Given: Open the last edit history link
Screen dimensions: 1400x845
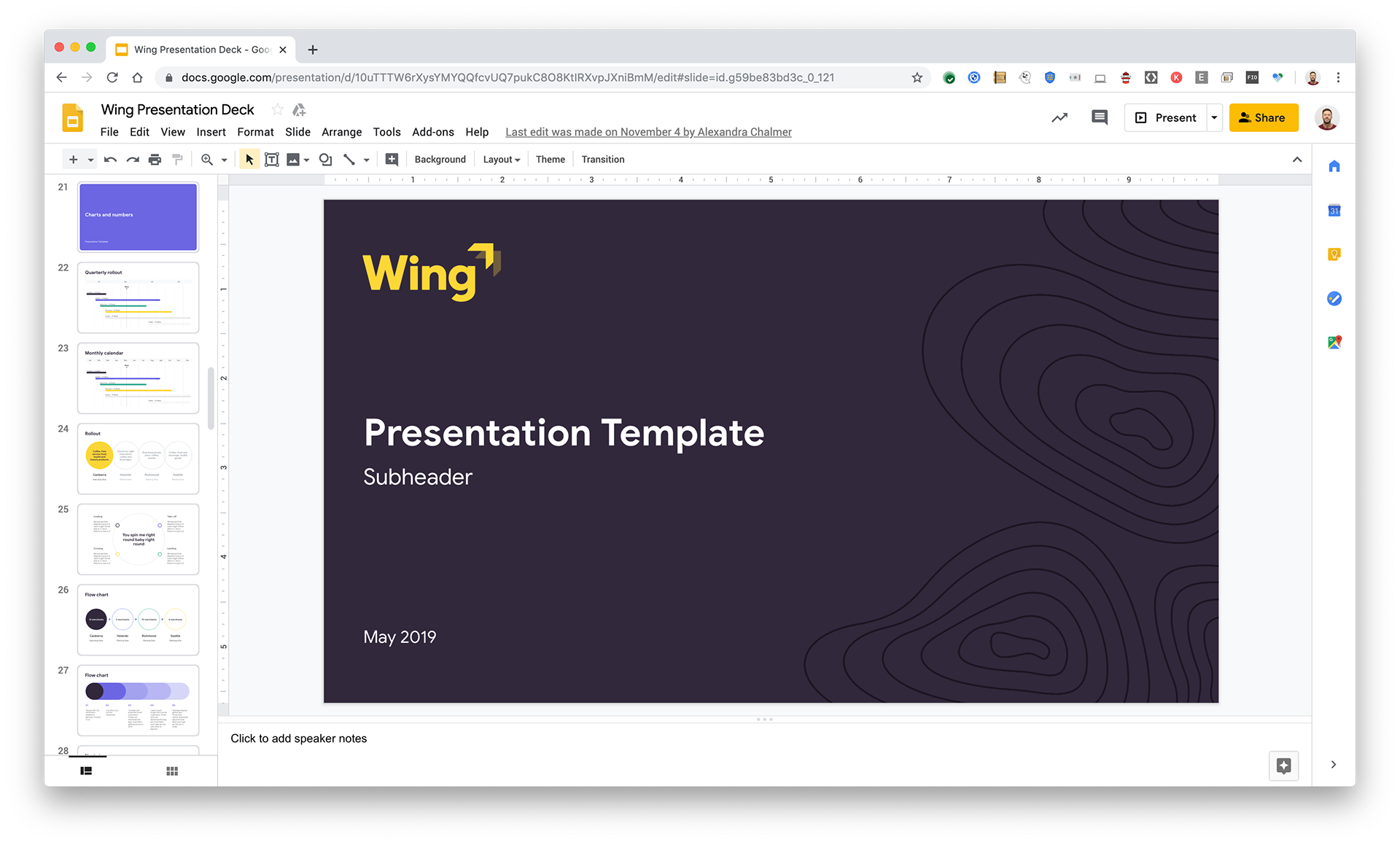Looking at the screenshot, I should point(648,132).
